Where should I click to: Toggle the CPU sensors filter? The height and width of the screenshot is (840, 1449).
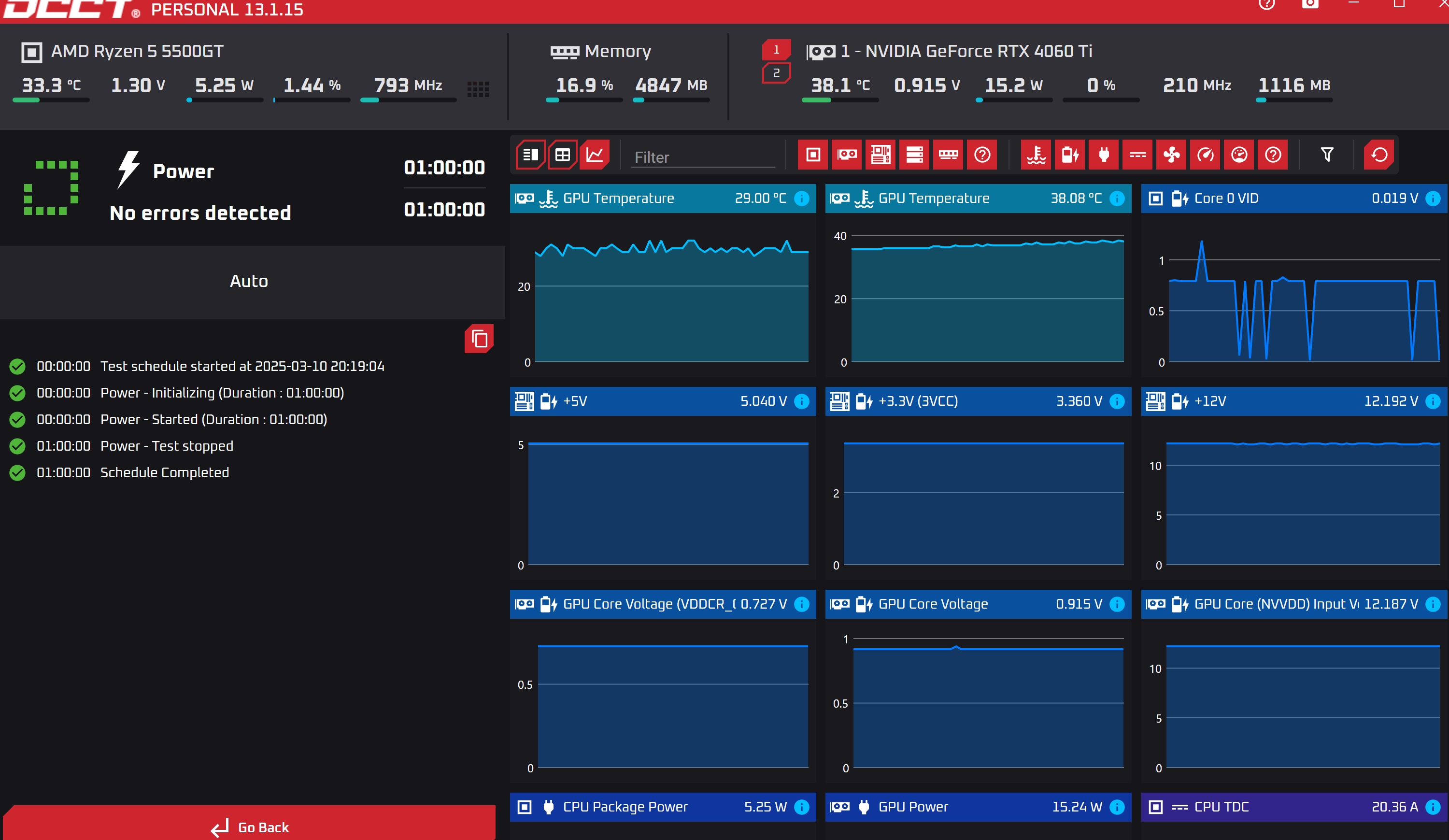pos(812,155)
